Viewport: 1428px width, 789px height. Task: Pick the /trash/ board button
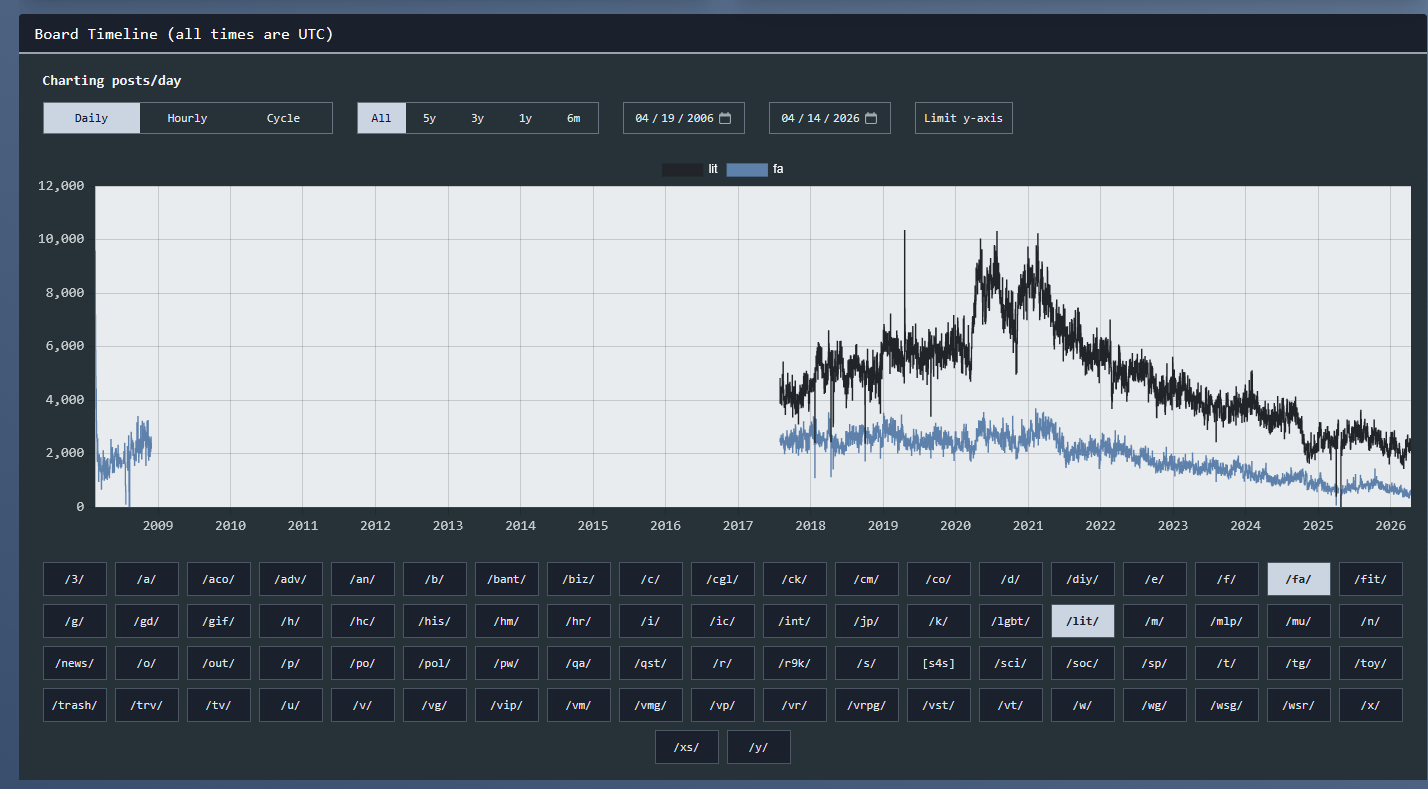click(75, 705)
